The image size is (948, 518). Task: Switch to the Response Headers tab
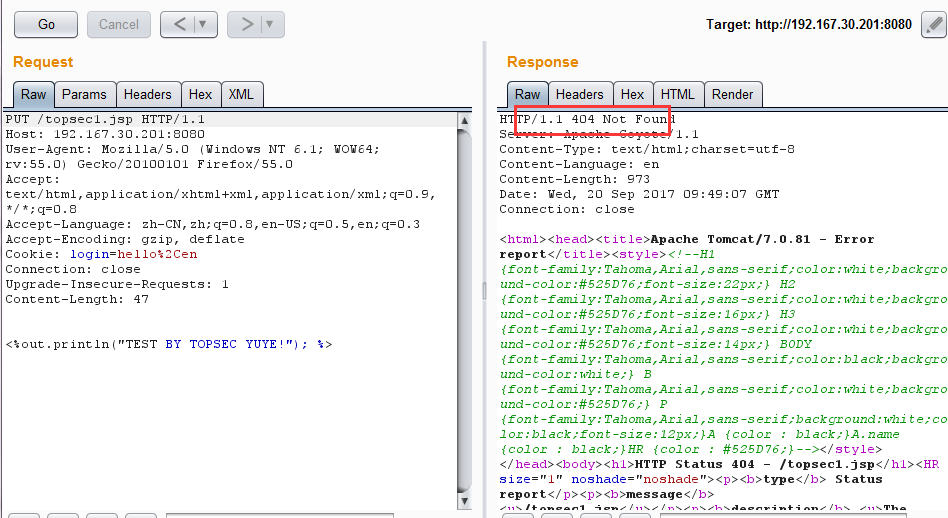click(x=579, y=95)
